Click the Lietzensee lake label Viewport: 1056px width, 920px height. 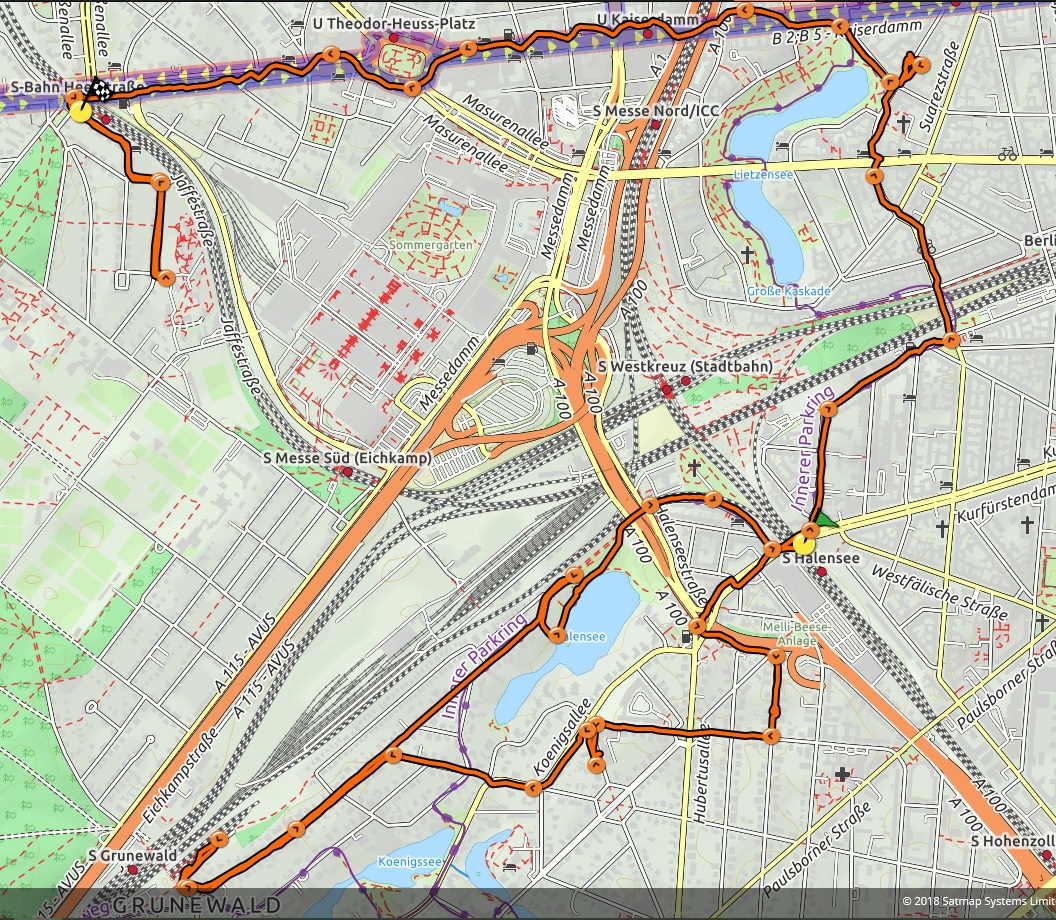pos(756,174)
